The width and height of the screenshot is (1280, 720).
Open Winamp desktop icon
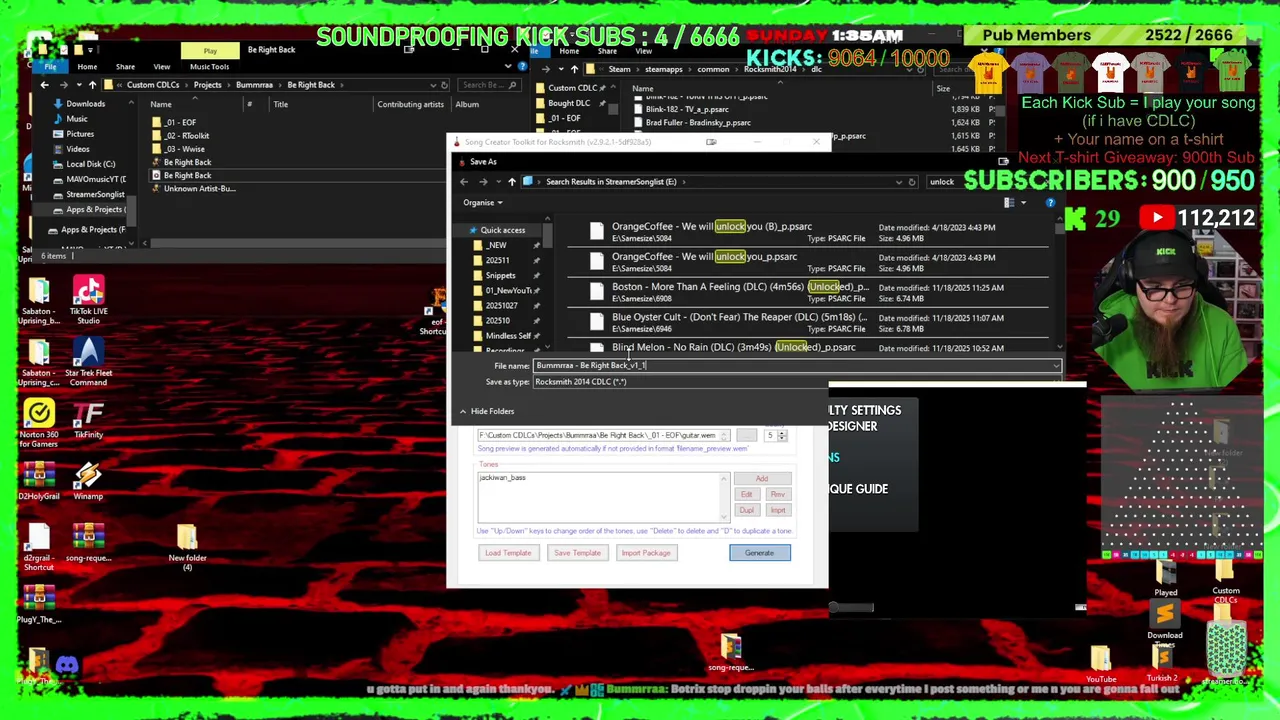coord(88,480)
